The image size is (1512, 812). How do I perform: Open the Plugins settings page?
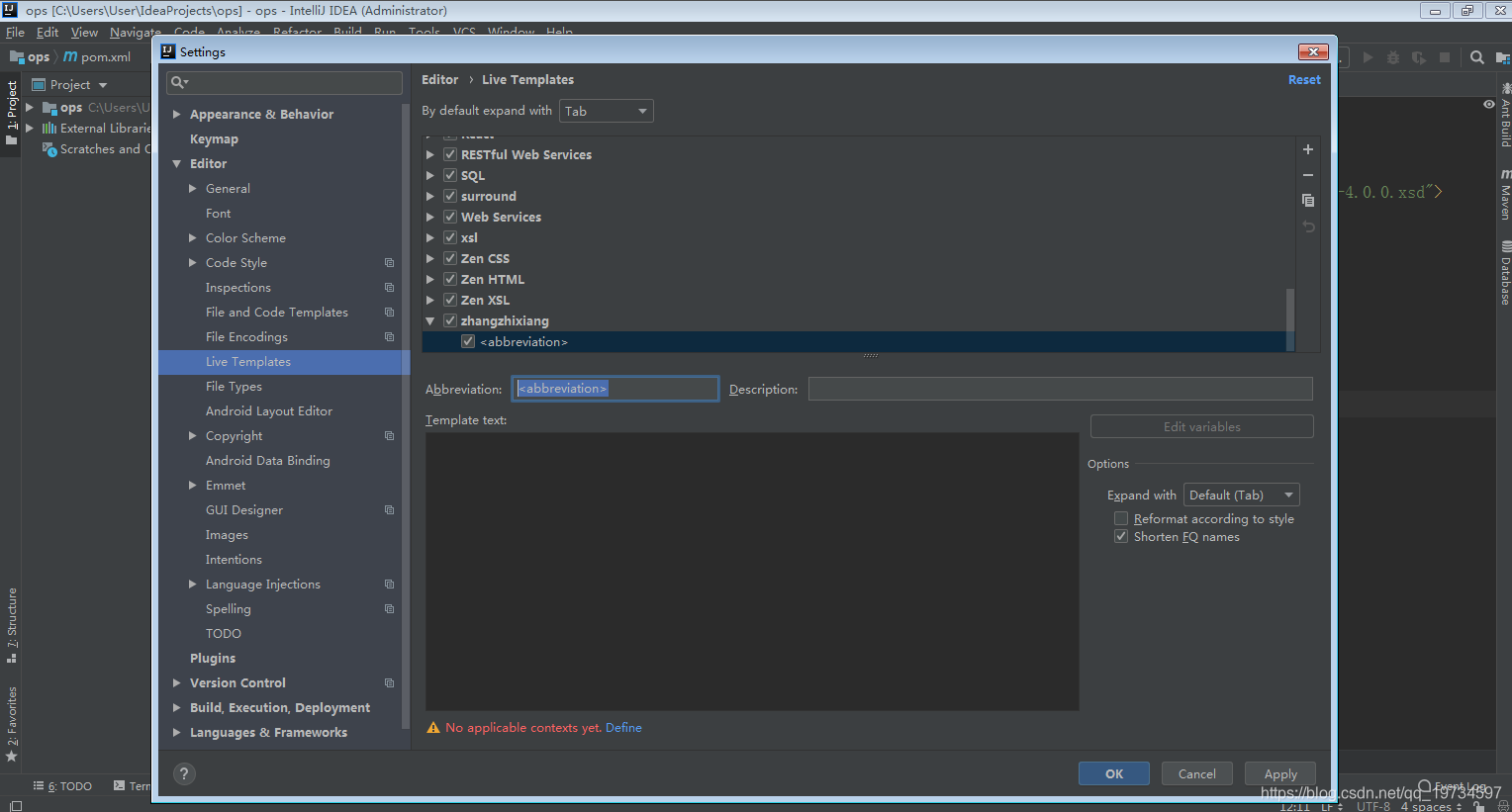[x=213, y=659]
